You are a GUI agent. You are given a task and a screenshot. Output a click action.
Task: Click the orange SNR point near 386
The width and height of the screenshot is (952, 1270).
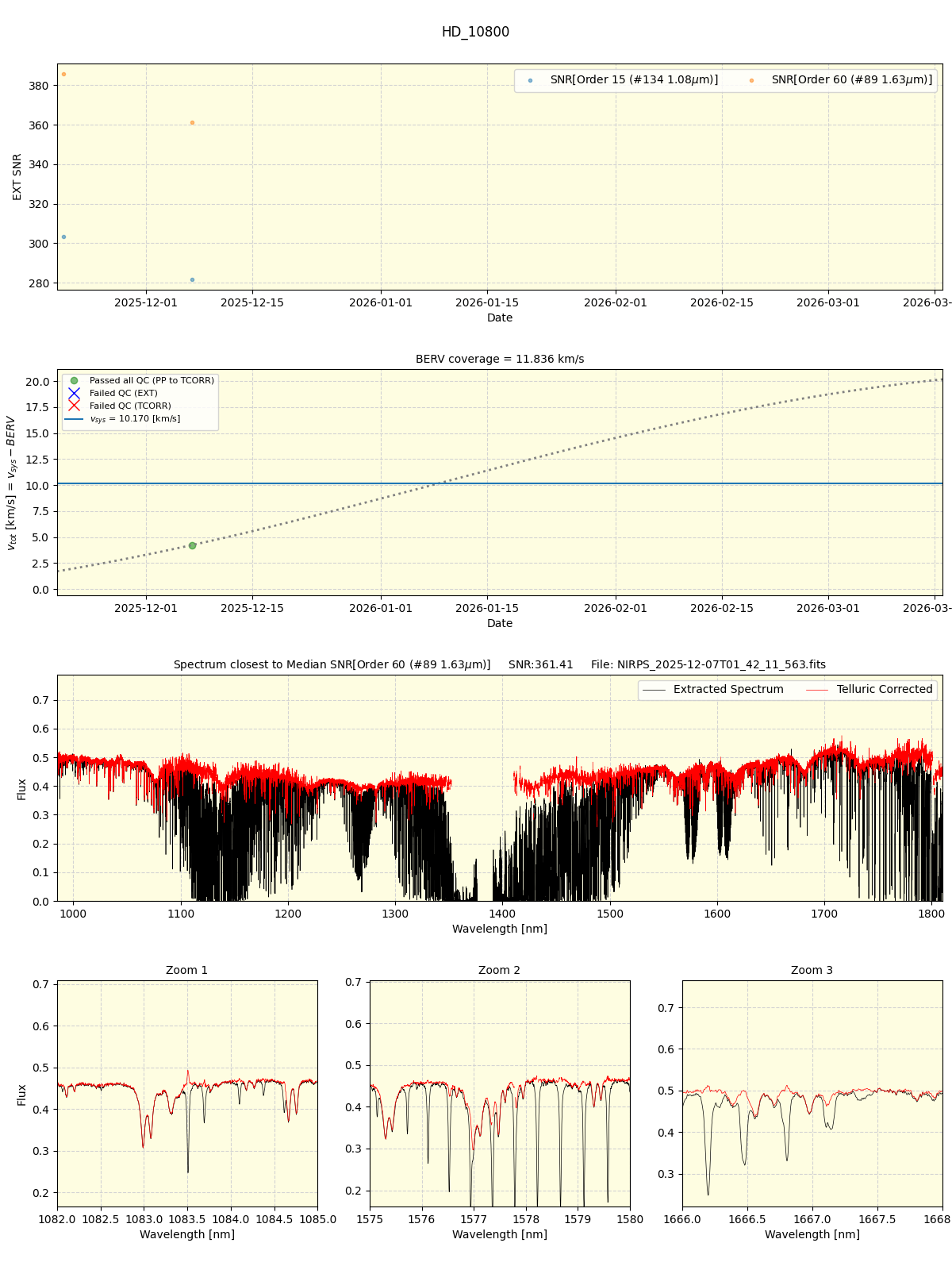(x=64, y=75)
